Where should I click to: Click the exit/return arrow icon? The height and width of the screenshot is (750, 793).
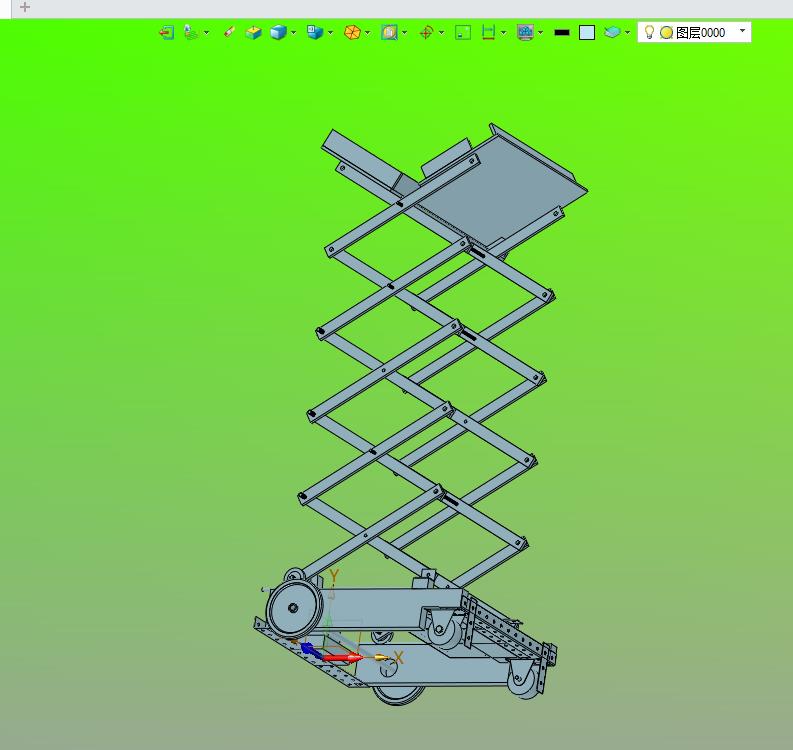pyautogui.click(x=166, y=32)
